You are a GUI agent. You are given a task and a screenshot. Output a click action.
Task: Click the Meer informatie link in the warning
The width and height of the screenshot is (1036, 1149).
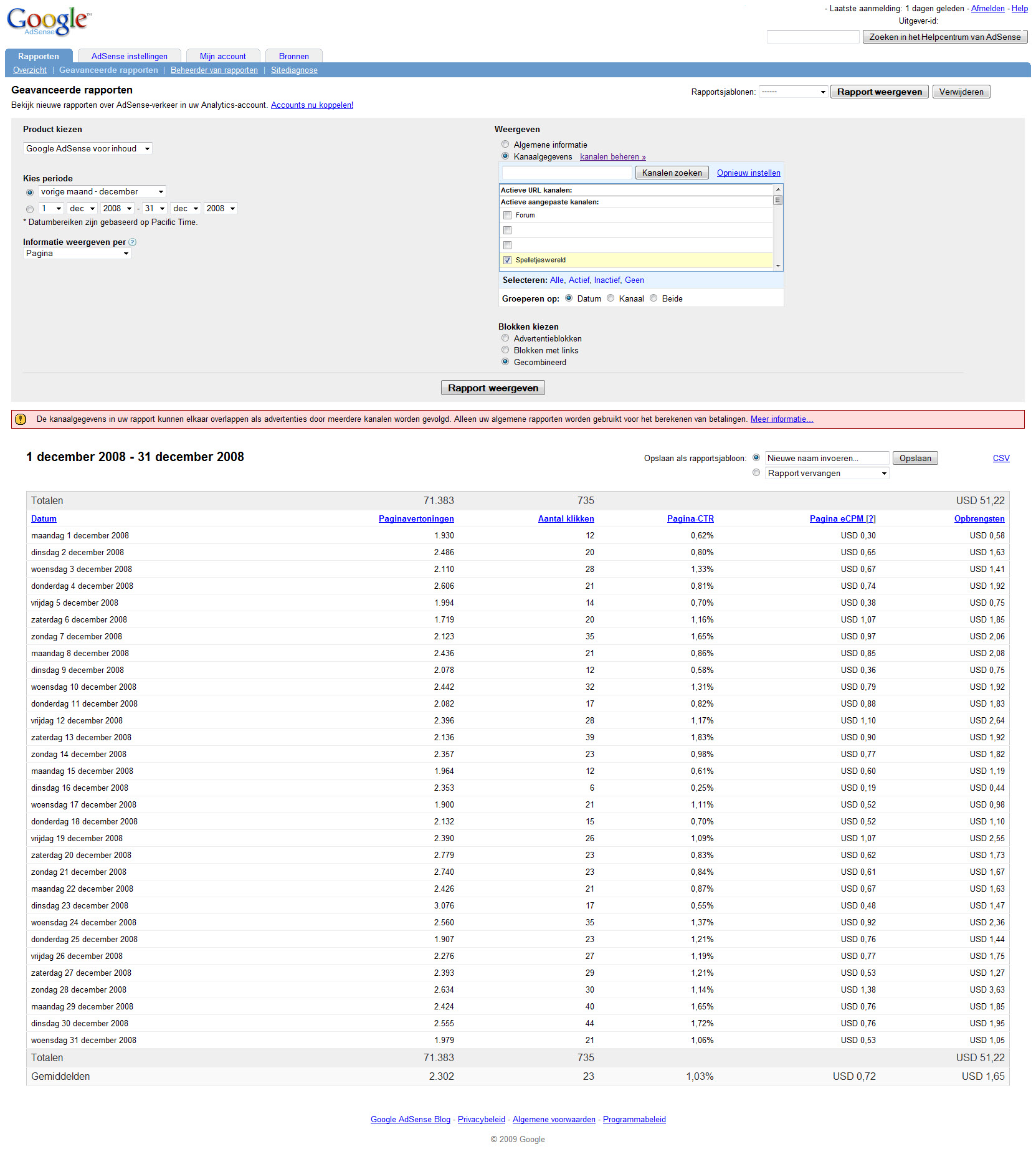(782, 419)
